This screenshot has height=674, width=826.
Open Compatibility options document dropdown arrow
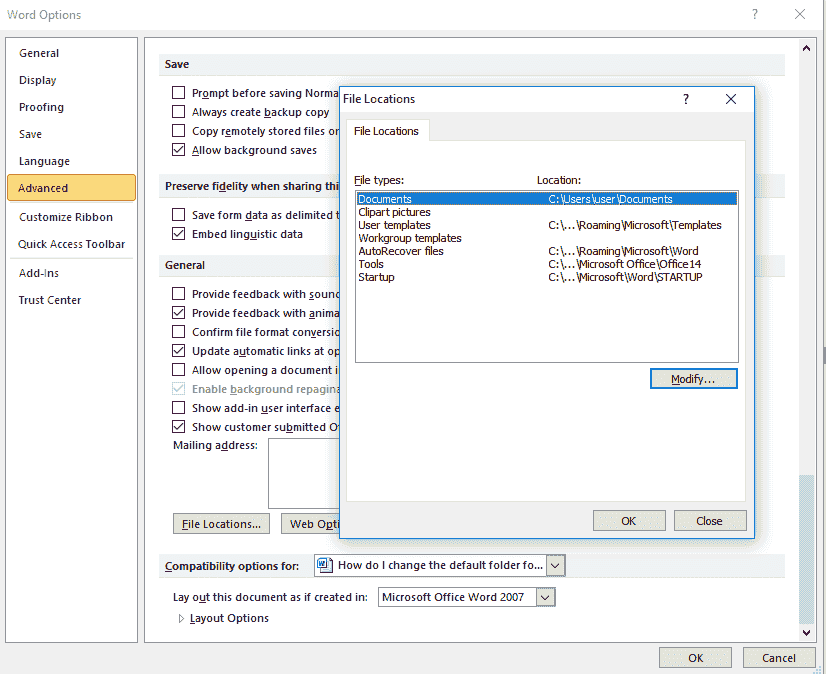click(x=556, y=565)
